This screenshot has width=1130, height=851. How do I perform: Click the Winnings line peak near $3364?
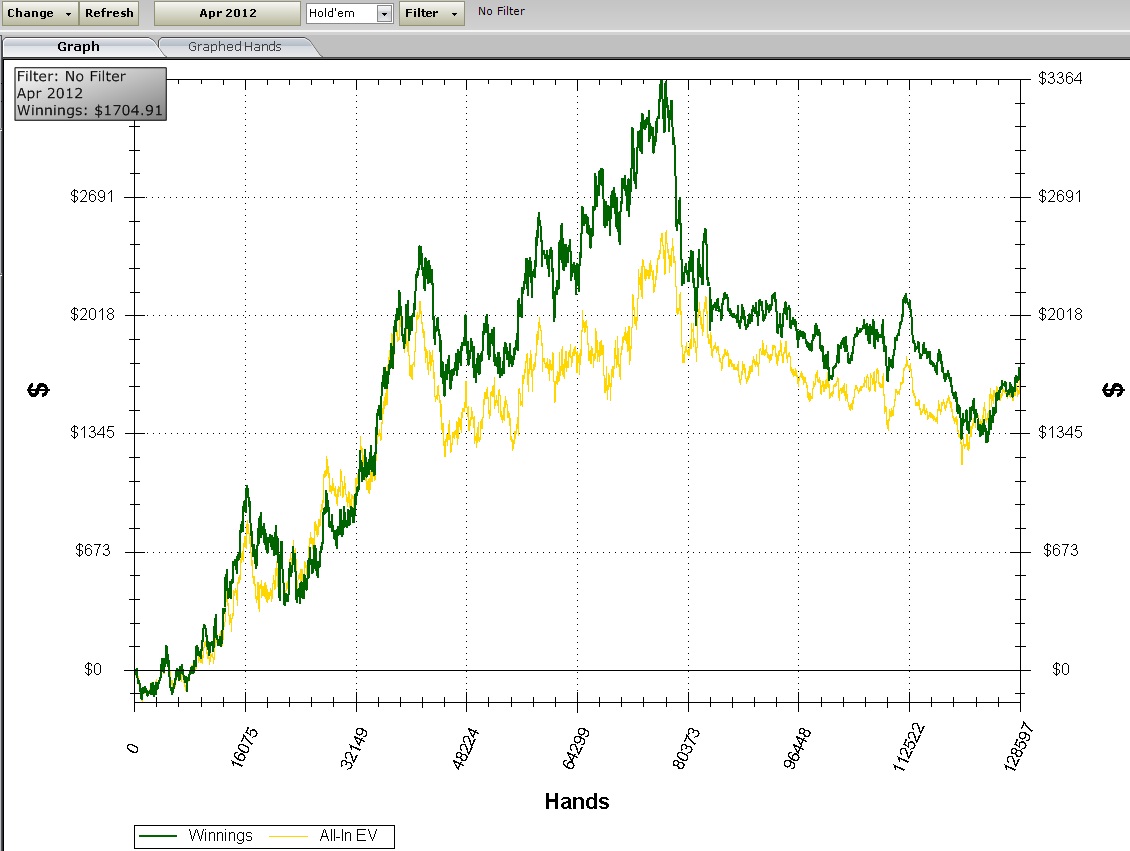[x=662, y=84]
